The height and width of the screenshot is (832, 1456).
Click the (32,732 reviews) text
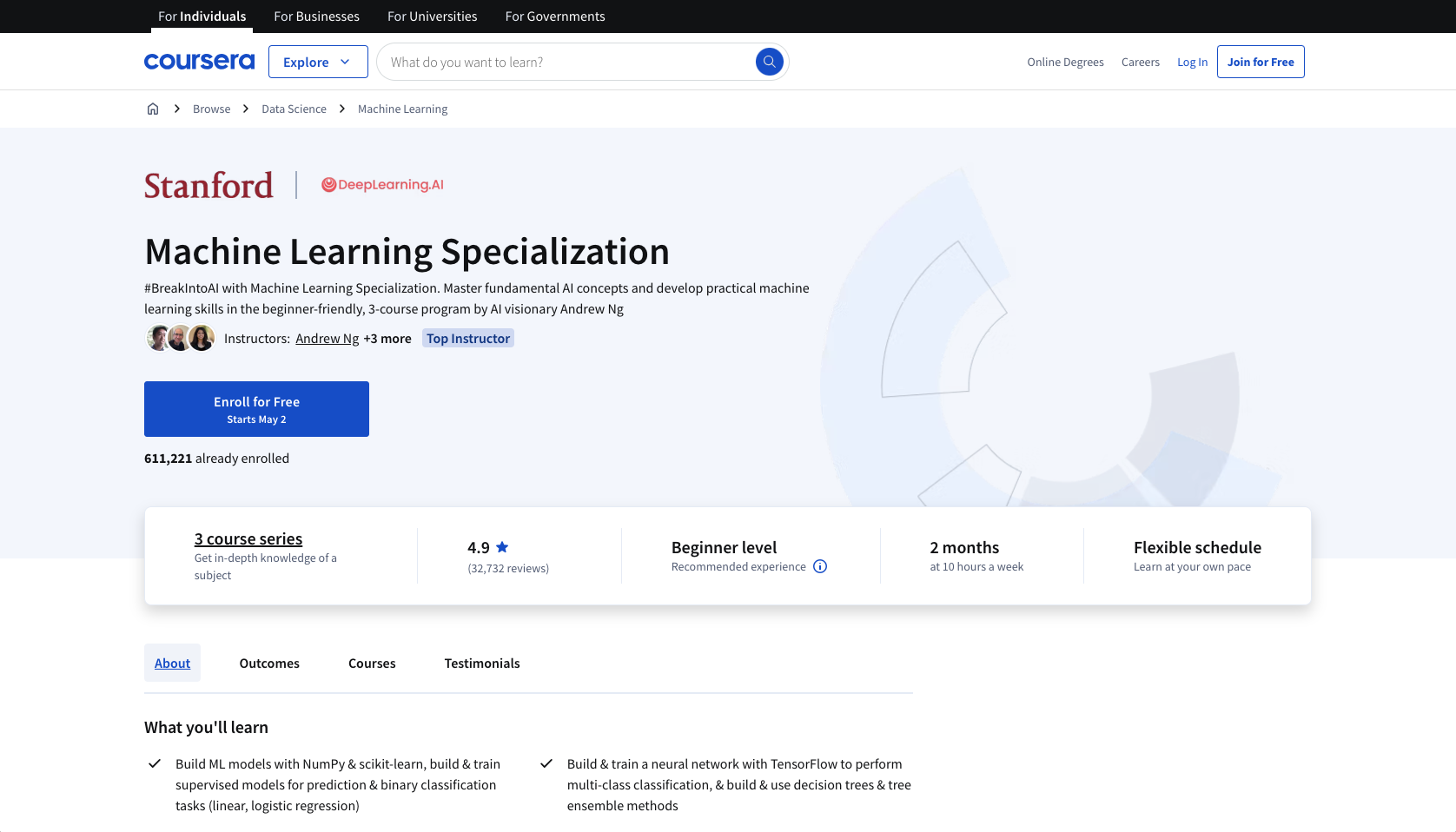[508, 568]
